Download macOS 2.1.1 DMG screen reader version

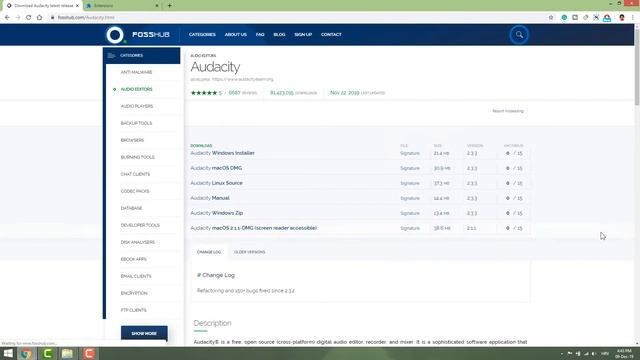click(x=253, y=228)
